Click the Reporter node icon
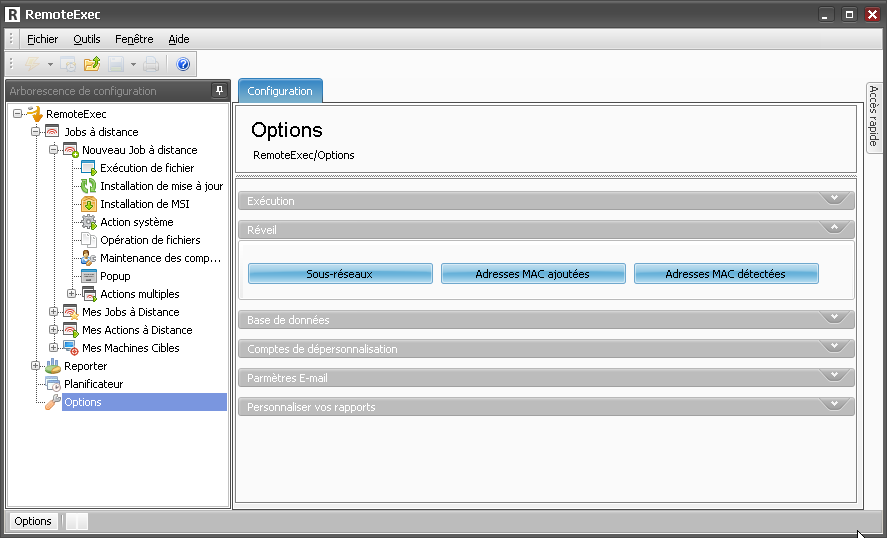Screen dimensions: 887x538 (x=53, y=366)
